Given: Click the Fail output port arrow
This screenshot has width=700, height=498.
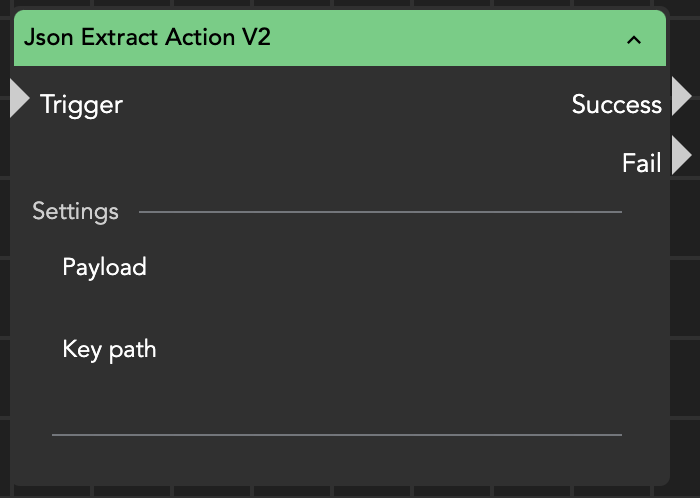Looking at the screenshot, I should tap(682, 156).
